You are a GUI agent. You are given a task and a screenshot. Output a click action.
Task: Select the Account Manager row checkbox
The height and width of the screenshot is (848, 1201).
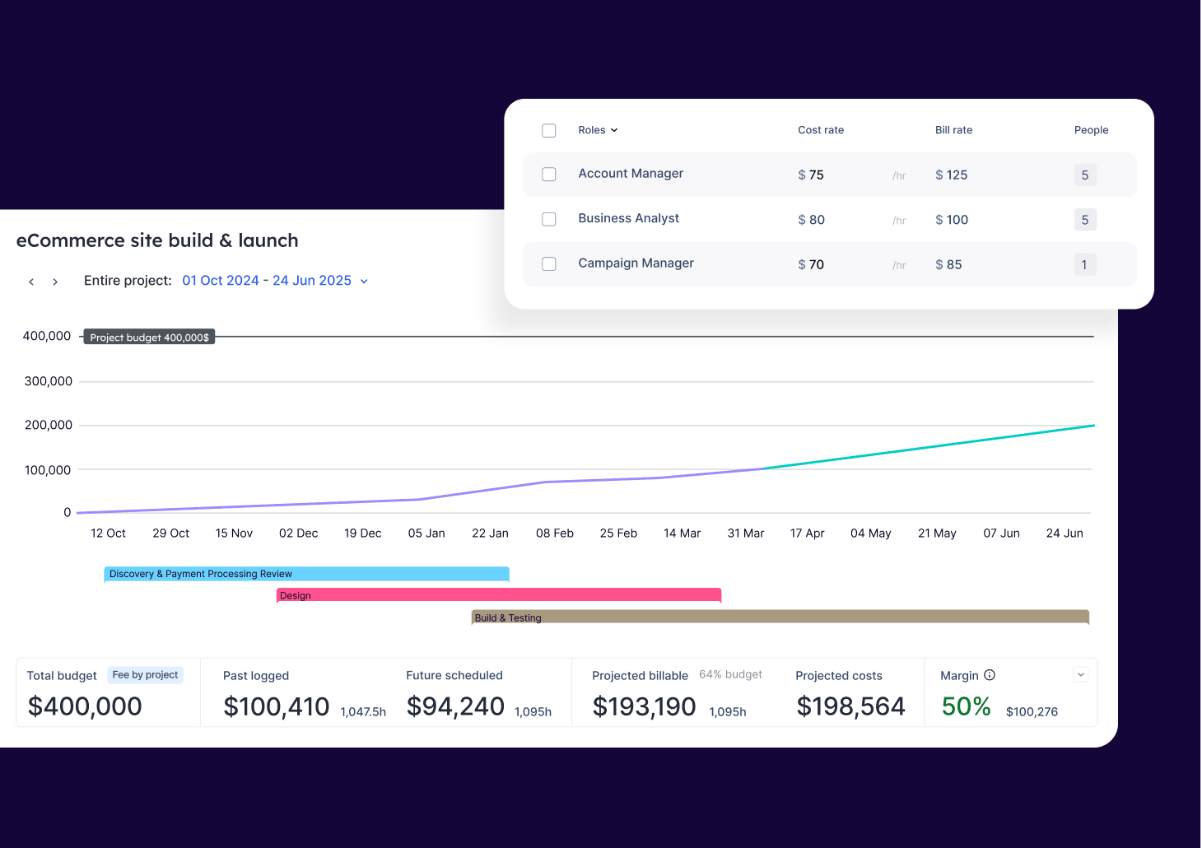(x=549, y=173)
